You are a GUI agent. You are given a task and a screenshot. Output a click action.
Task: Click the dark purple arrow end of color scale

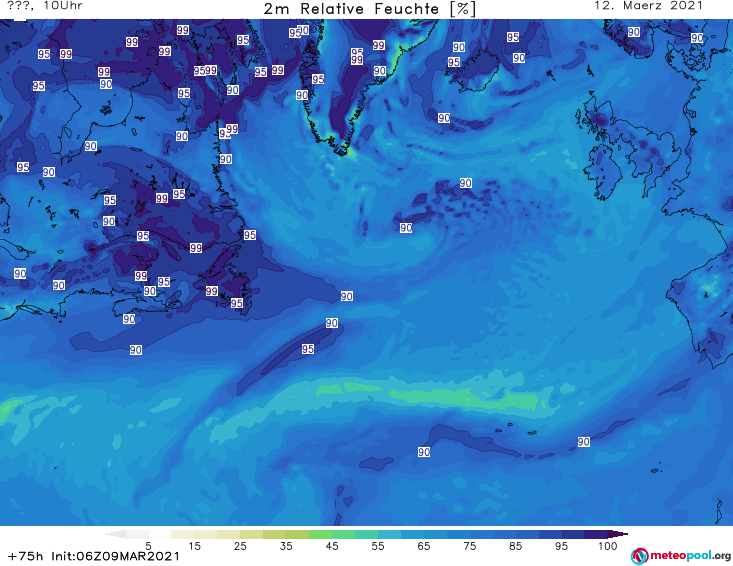(618, 534)
